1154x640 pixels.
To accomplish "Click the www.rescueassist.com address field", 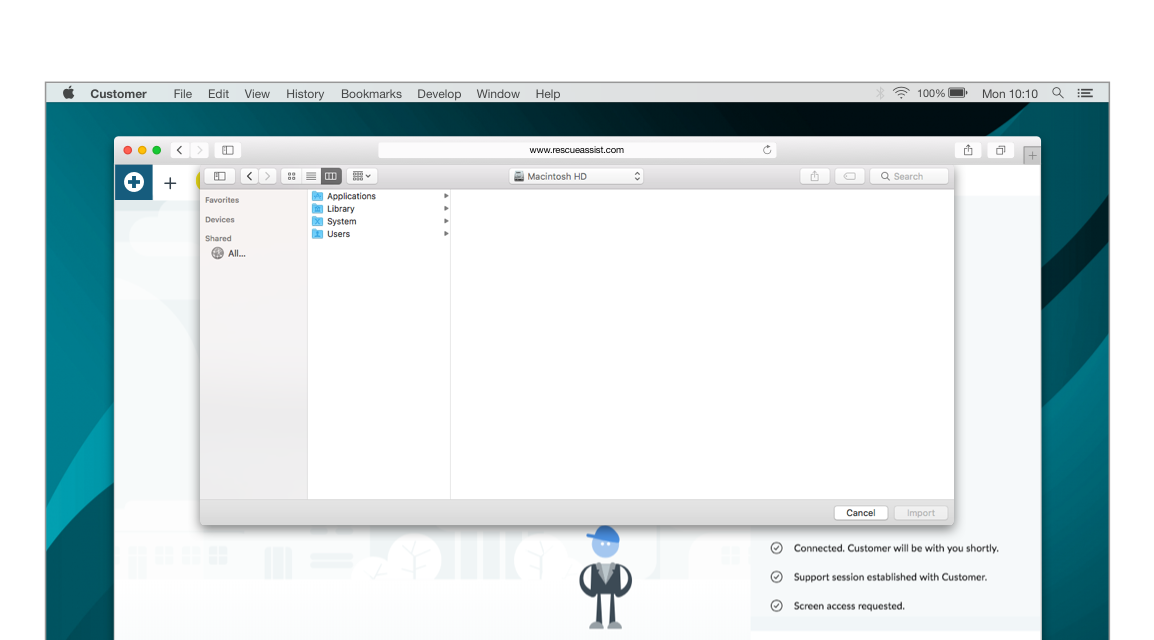I will click(x=576, y=150).
